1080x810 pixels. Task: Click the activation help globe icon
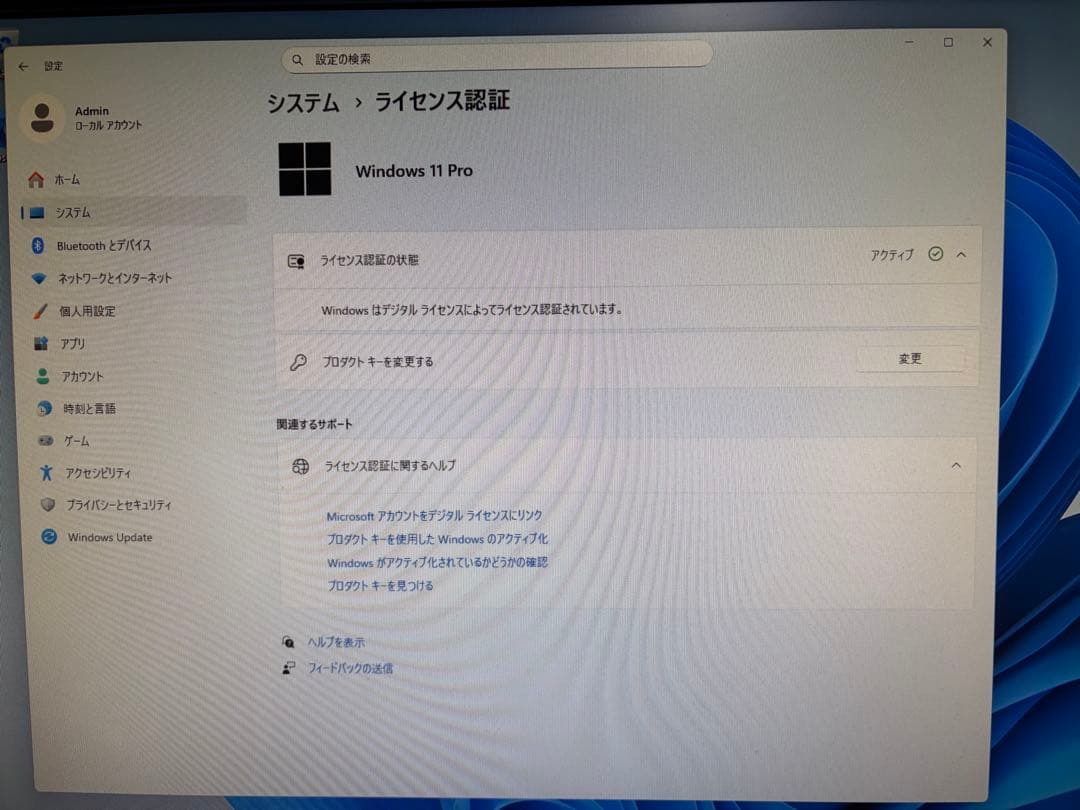click(x=300, y=466)
